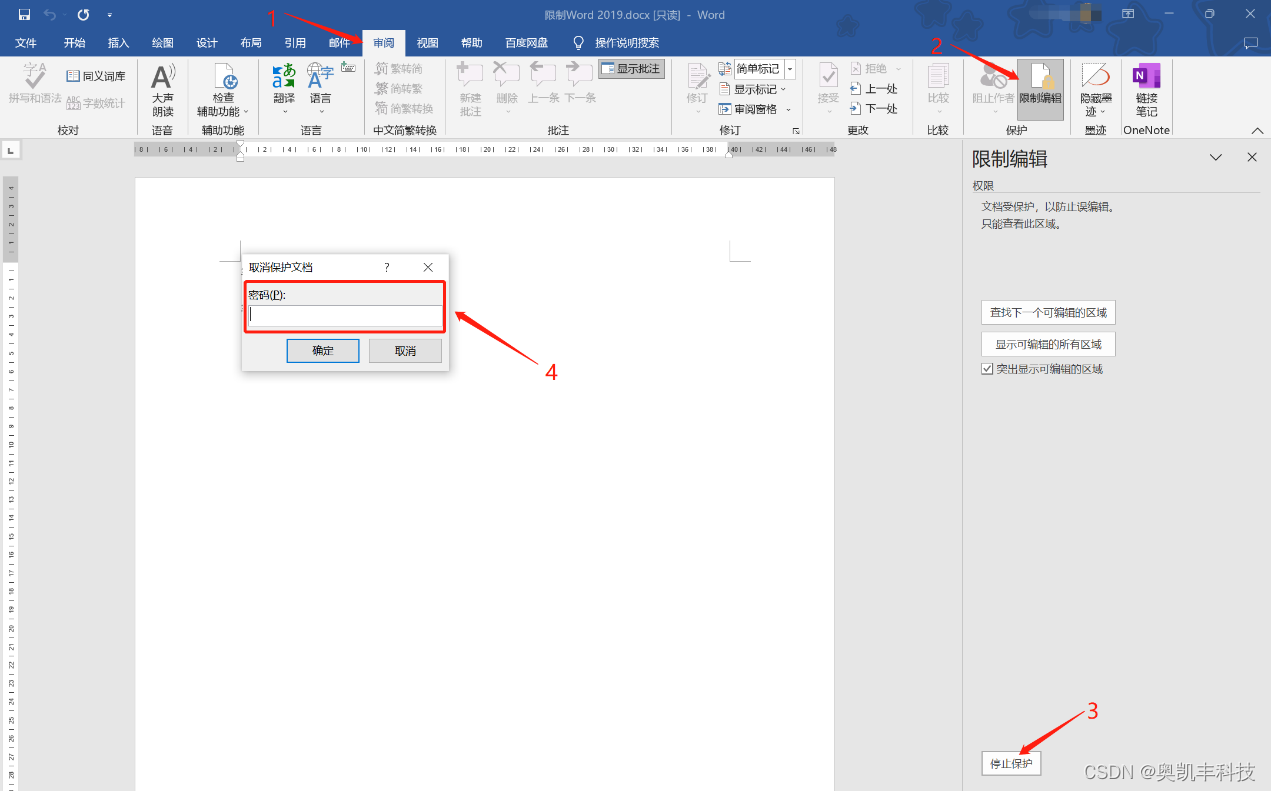
Task: Click 繁转简 conversion option
Action: (x=399, y=68)
